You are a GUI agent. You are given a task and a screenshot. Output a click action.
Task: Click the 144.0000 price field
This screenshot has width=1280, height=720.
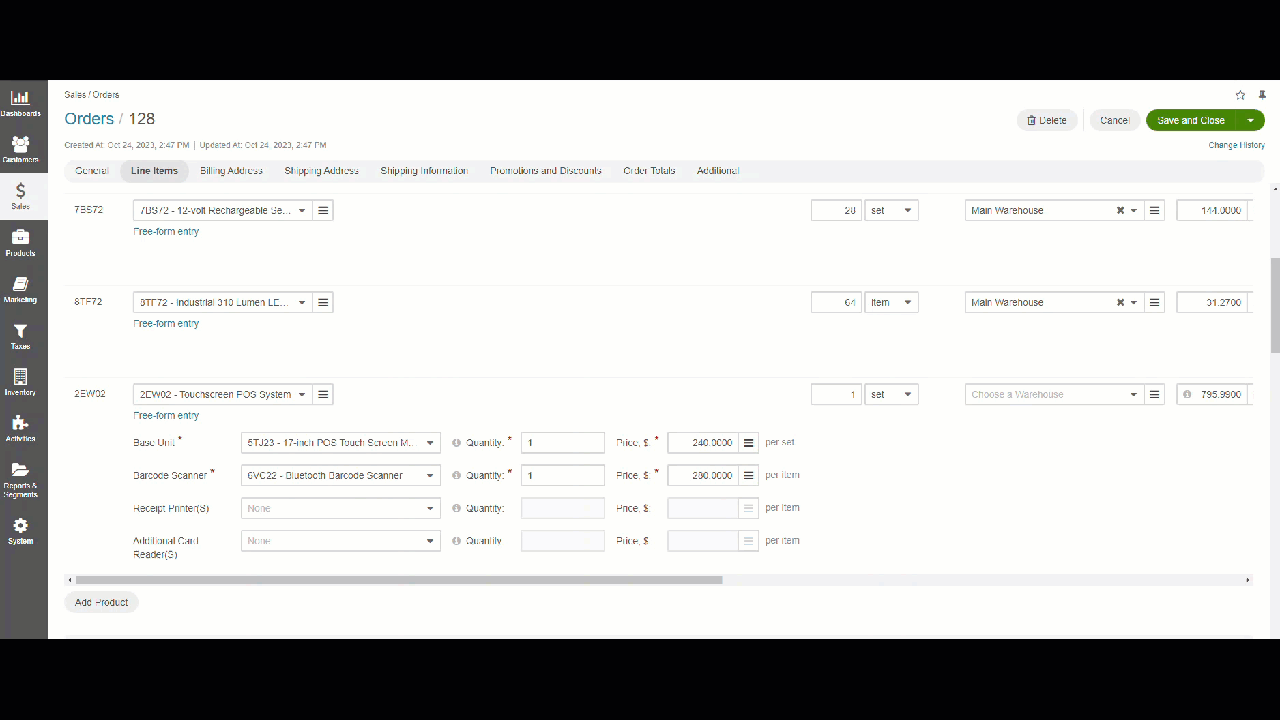[1212, 210]
